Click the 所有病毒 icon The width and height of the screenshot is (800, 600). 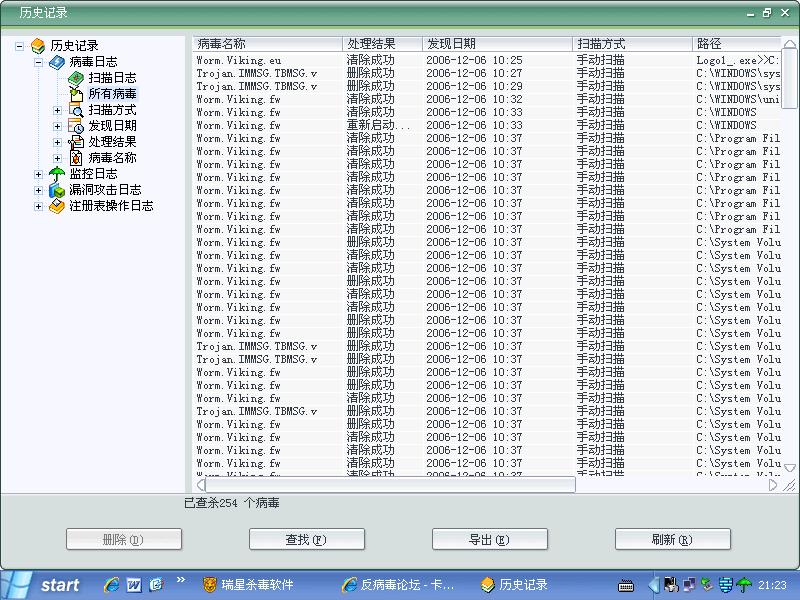[x=76, y=94]
